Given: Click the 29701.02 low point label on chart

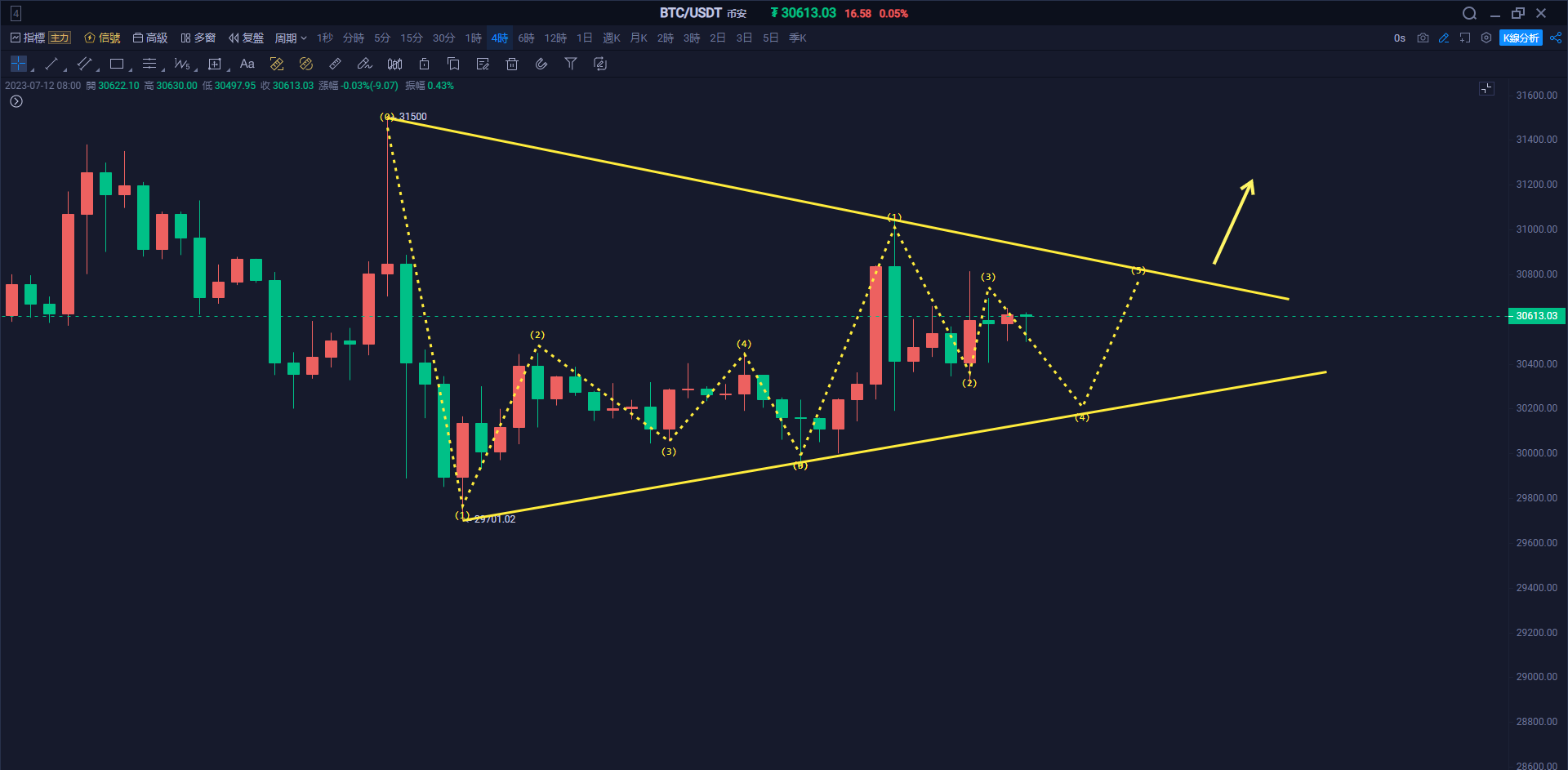Looking at the screenshot, I should tap(495, 519).
